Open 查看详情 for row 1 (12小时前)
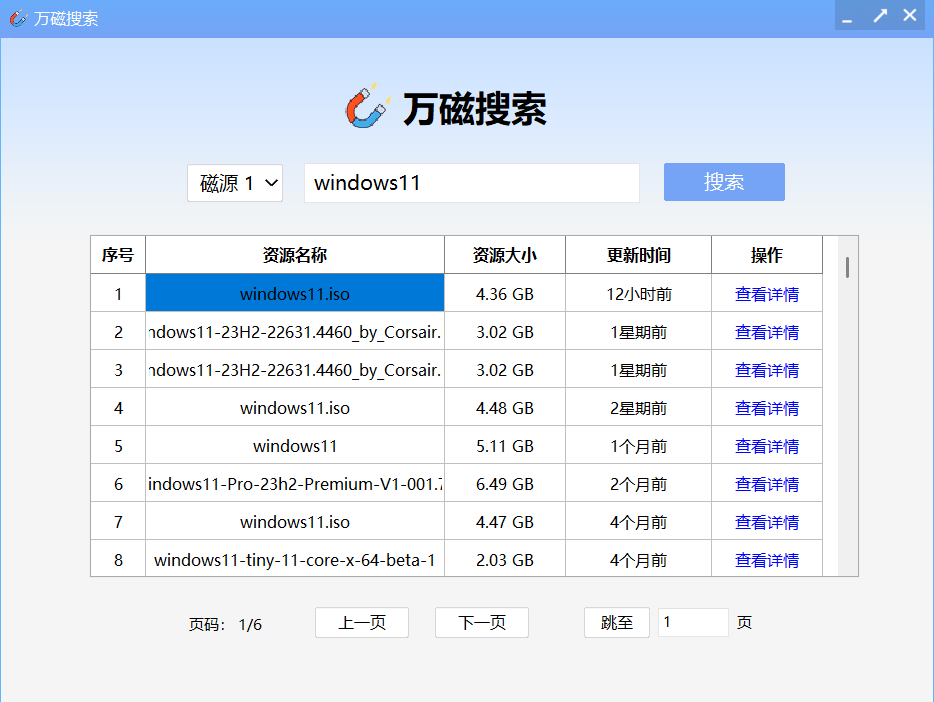Viewport: 934px width, 702px height. coord(767,294)
